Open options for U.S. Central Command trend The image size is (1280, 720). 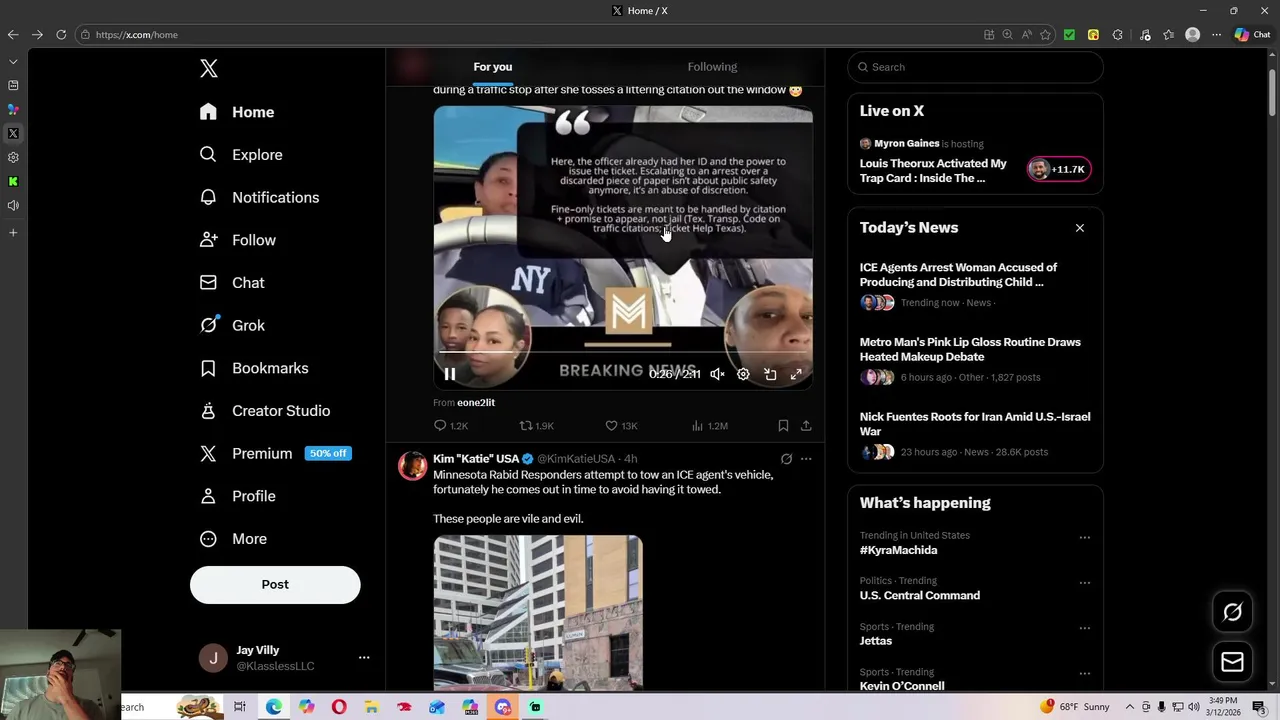click(1084, 583)
